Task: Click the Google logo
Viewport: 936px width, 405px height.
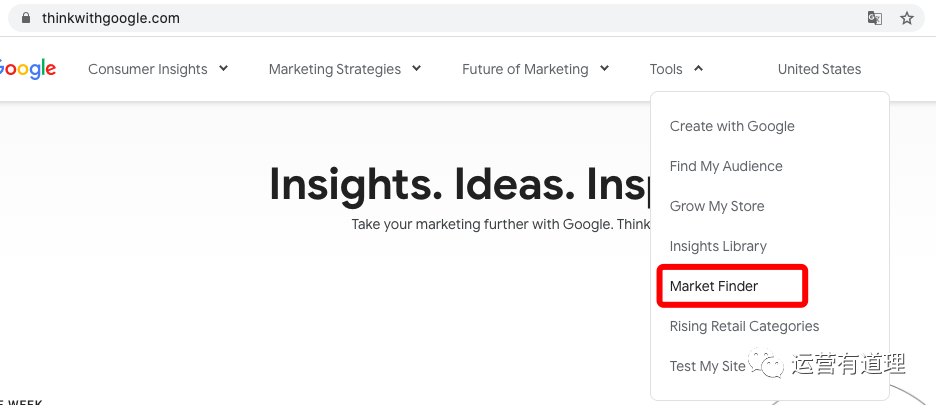Action: [27, 69]
